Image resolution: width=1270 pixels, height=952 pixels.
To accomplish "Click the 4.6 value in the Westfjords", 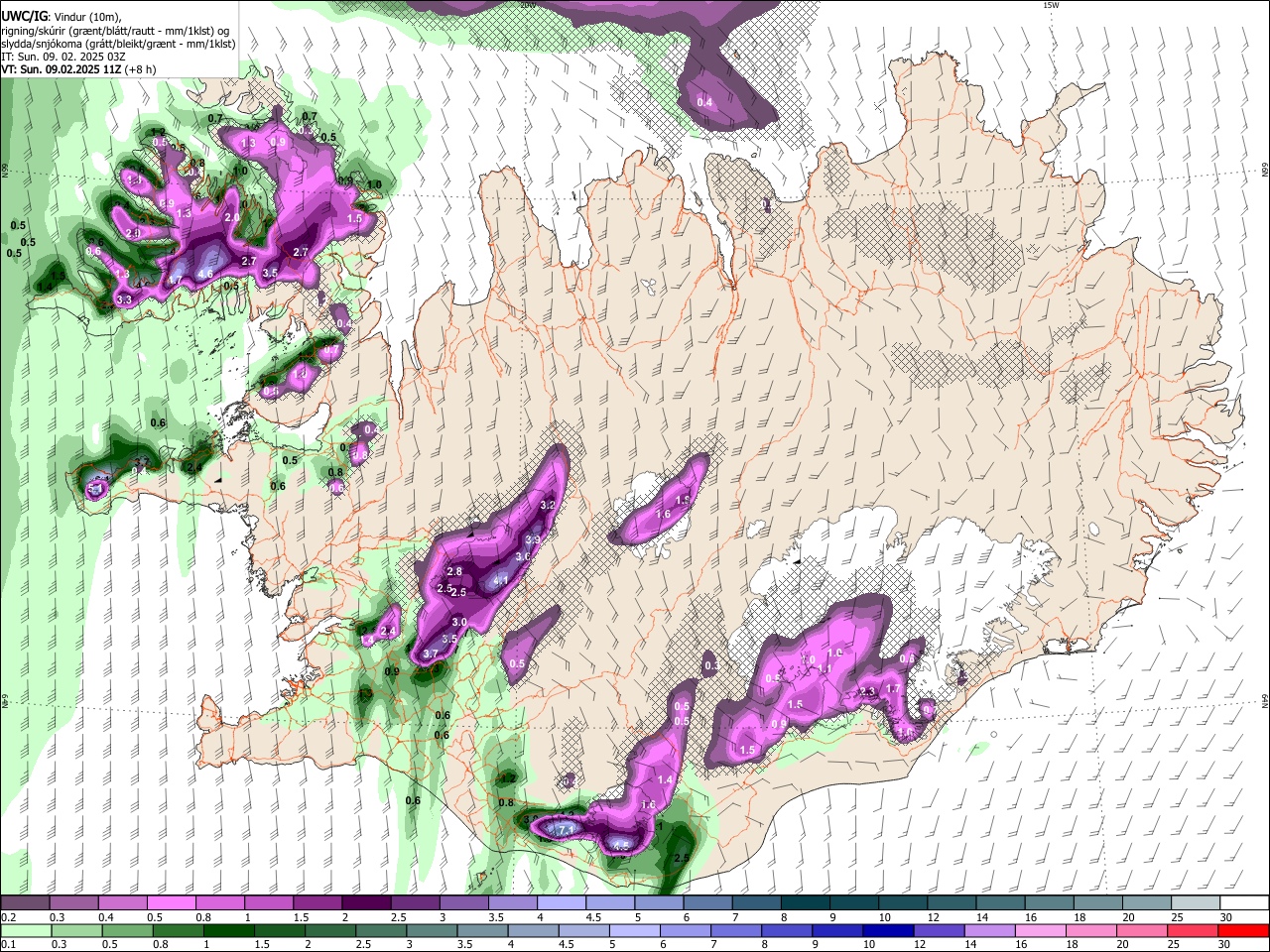I will coord(205,274).
